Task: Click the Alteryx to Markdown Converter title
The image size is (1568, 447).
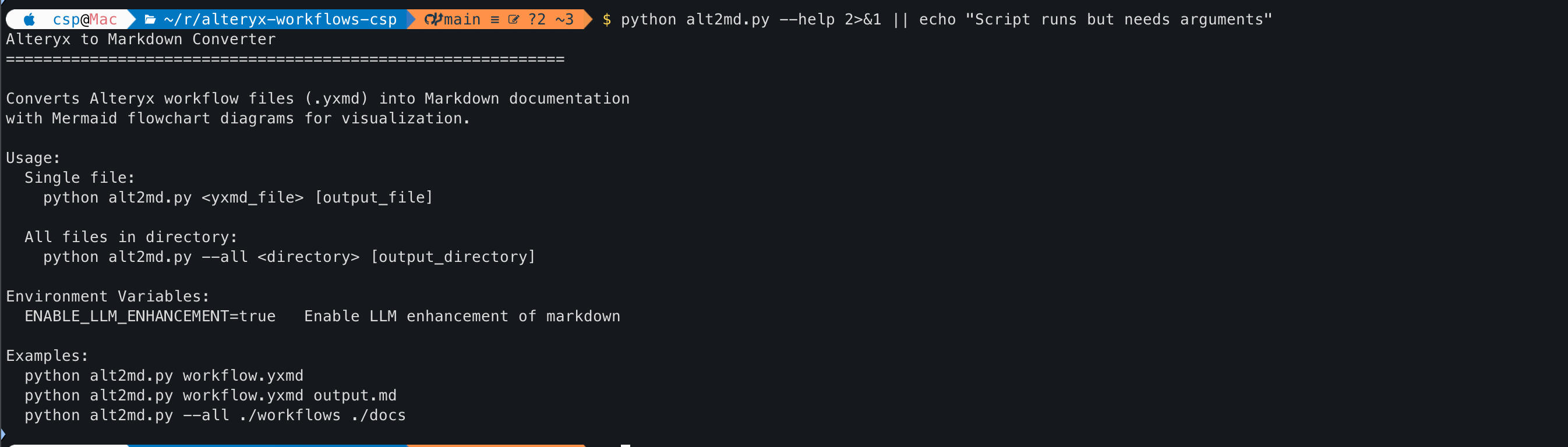Action: (x=140, y=40)
